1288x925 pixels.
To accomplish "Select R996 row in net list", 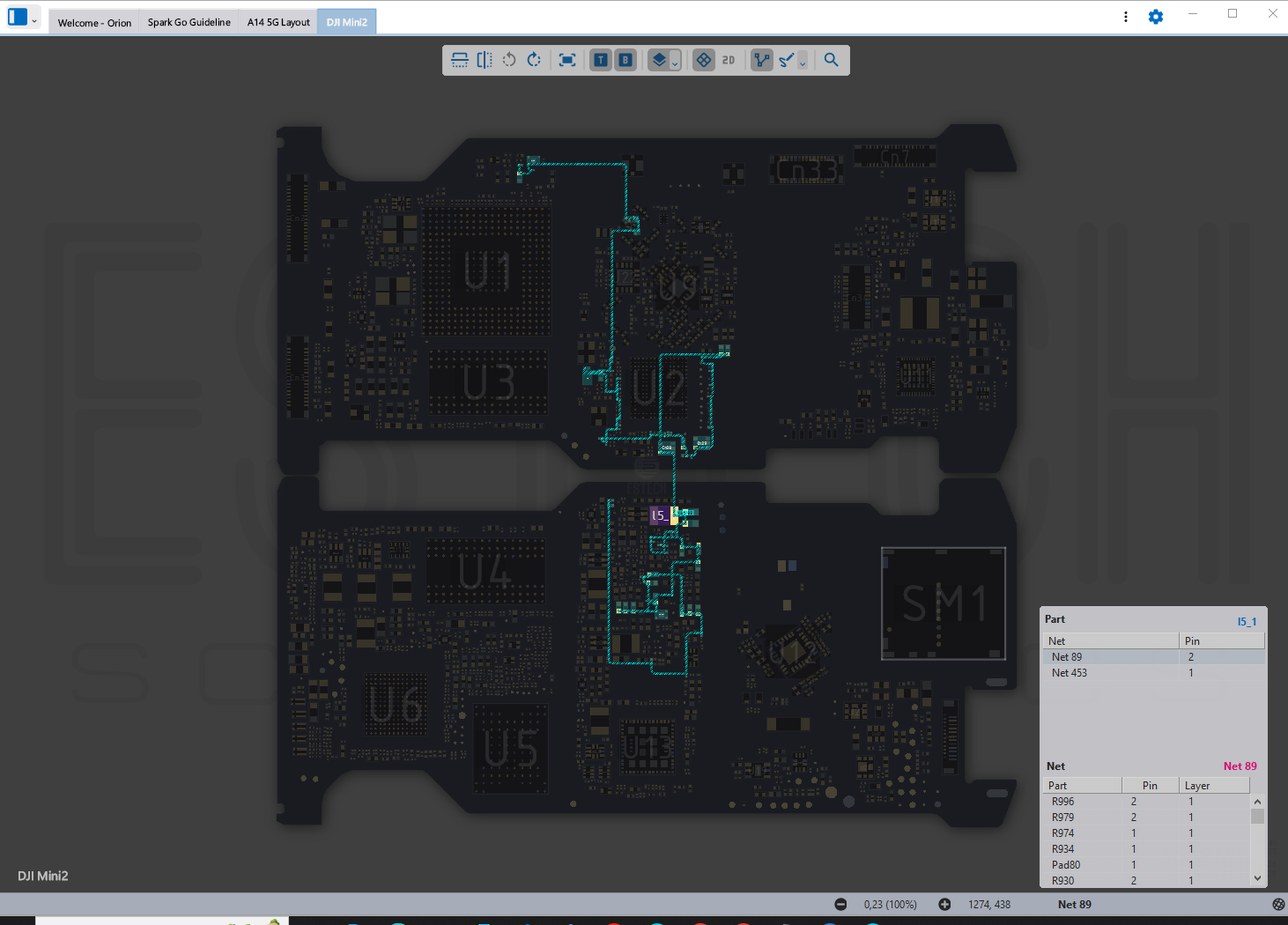I will point(1146,802).
